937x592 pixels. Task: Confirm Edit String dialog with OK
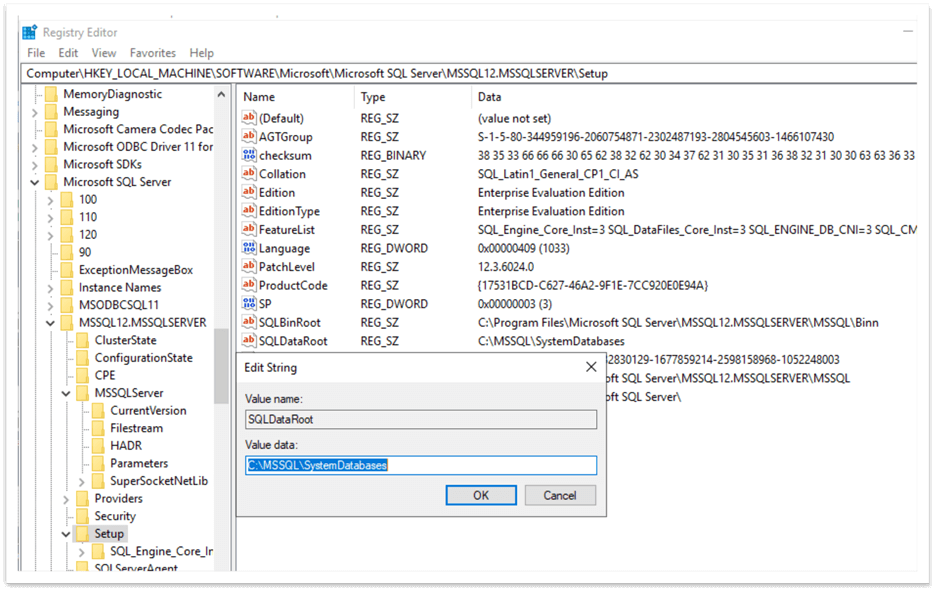[480, 495]
